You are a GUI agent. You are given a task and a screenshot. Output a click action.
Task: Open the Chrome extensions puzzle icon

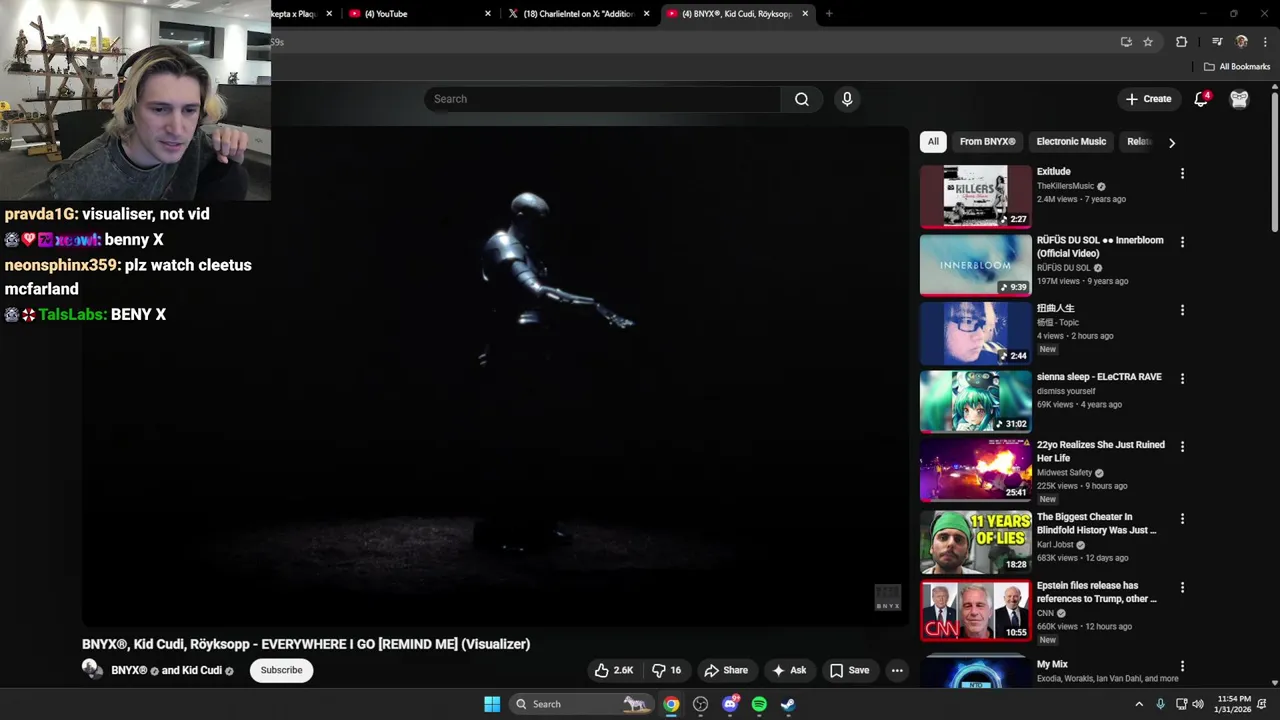(x=1181, y=42)
